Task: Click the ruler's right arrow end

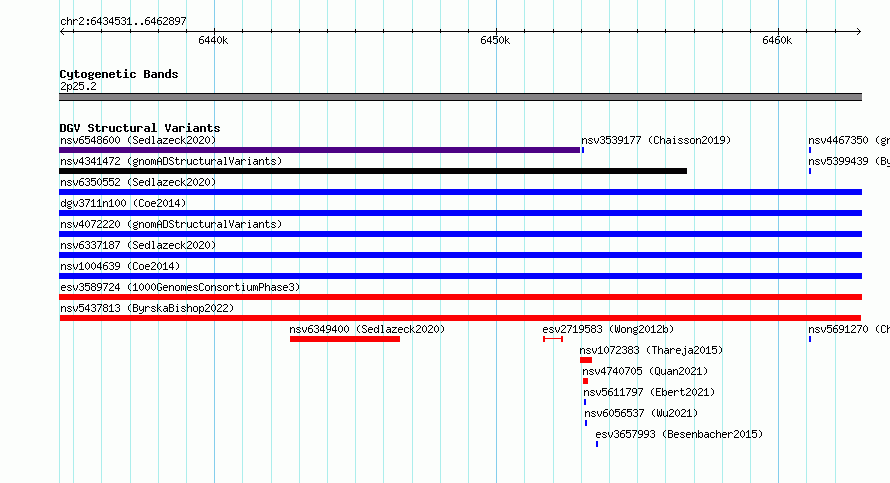Action: pyautogui.click(x=859, y=32)
